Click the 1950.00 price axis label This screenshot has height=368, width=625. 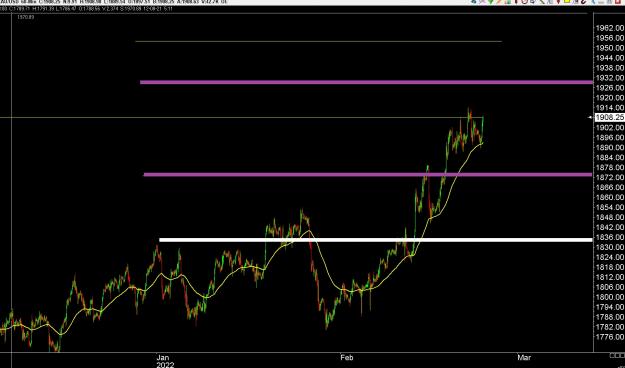pyautogui.click(x=610, y=48)
